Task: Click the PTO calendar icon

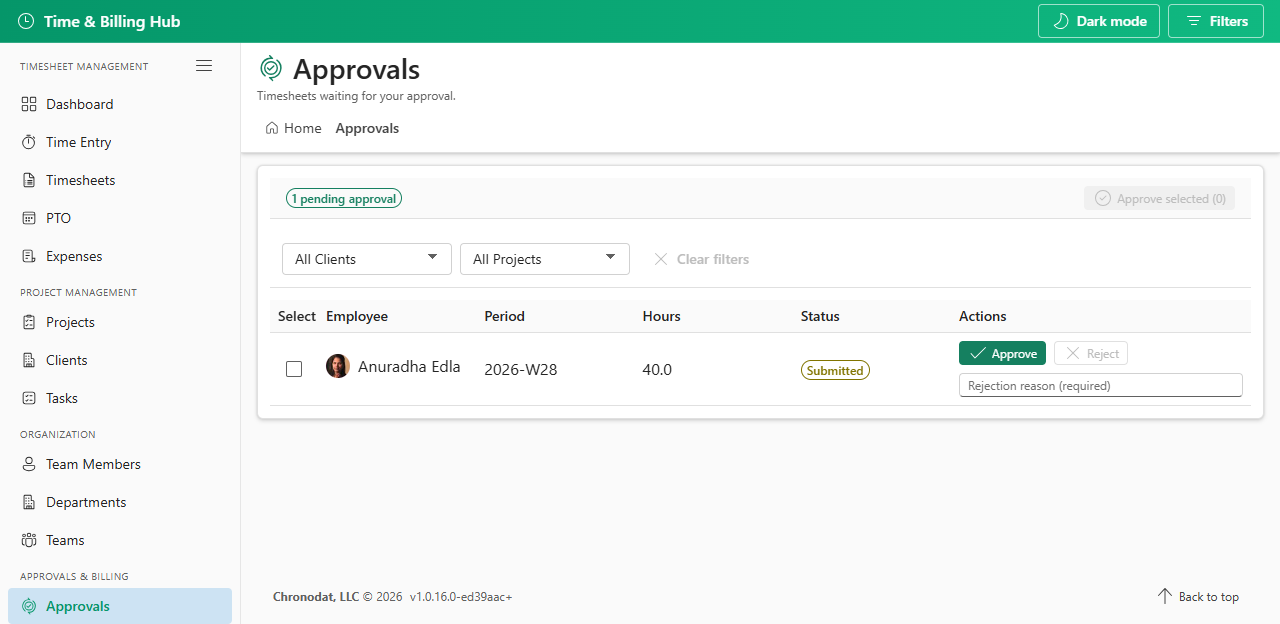Action: tap(29, 218)
